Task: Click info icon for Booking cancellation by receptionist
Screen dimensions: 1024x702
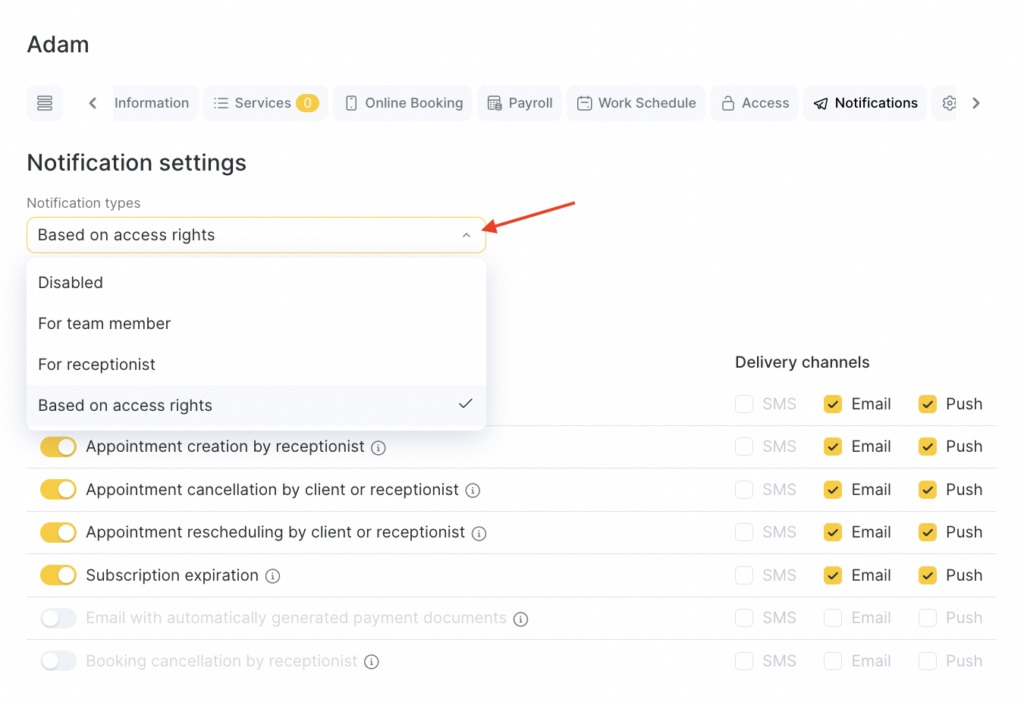Action: point(371,662)
